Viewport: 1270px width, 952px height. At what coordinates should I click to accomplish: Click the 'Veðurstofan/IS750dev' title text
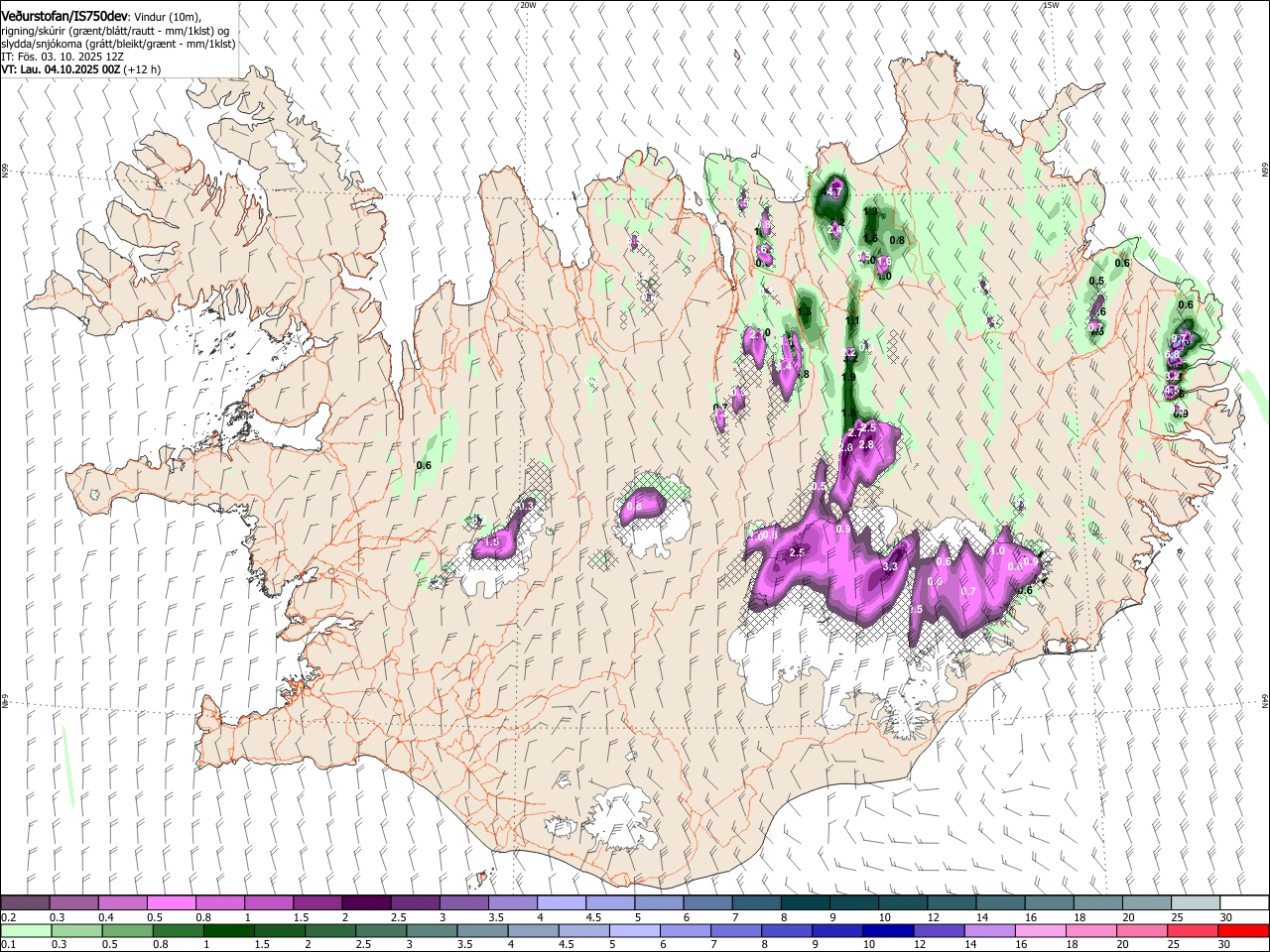point(63,16)
